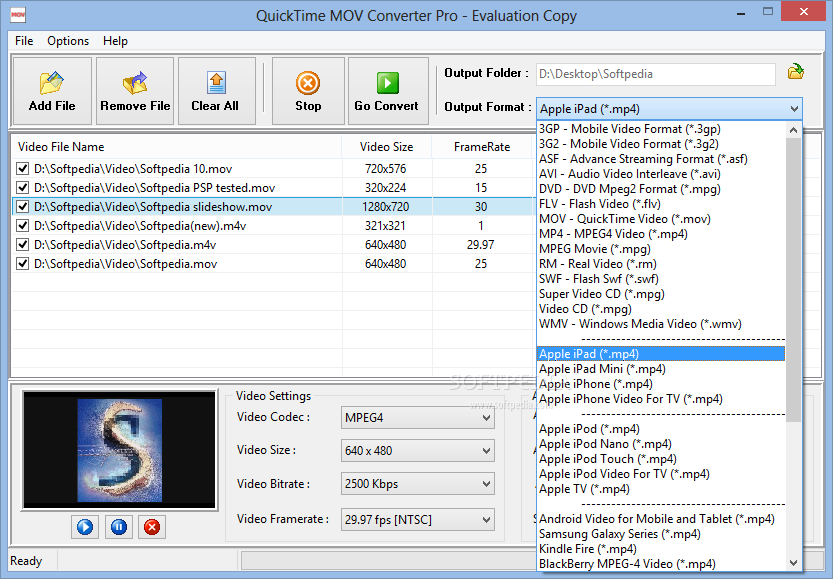Image resolution: width=833 pixels, height=579 pixels.
Task: Choose Super Video CD format
Action: click(661, 294)
